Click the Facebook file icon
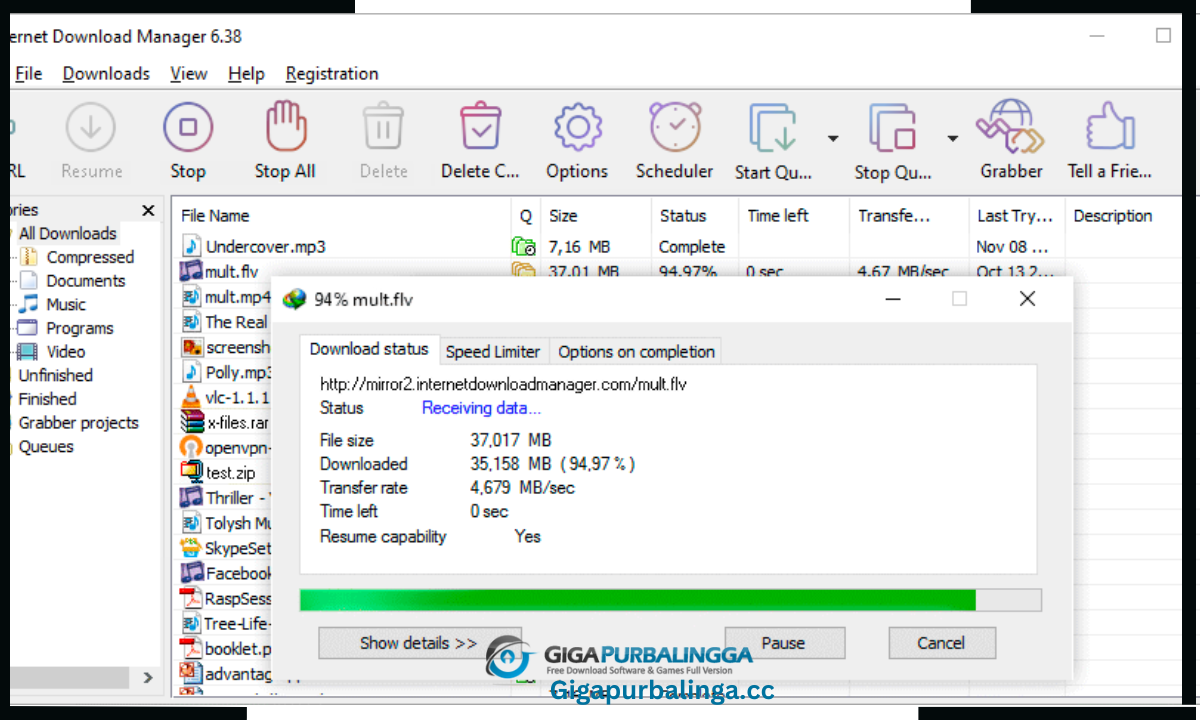This screenshot has height=720, width=1200. pos(191,572)
